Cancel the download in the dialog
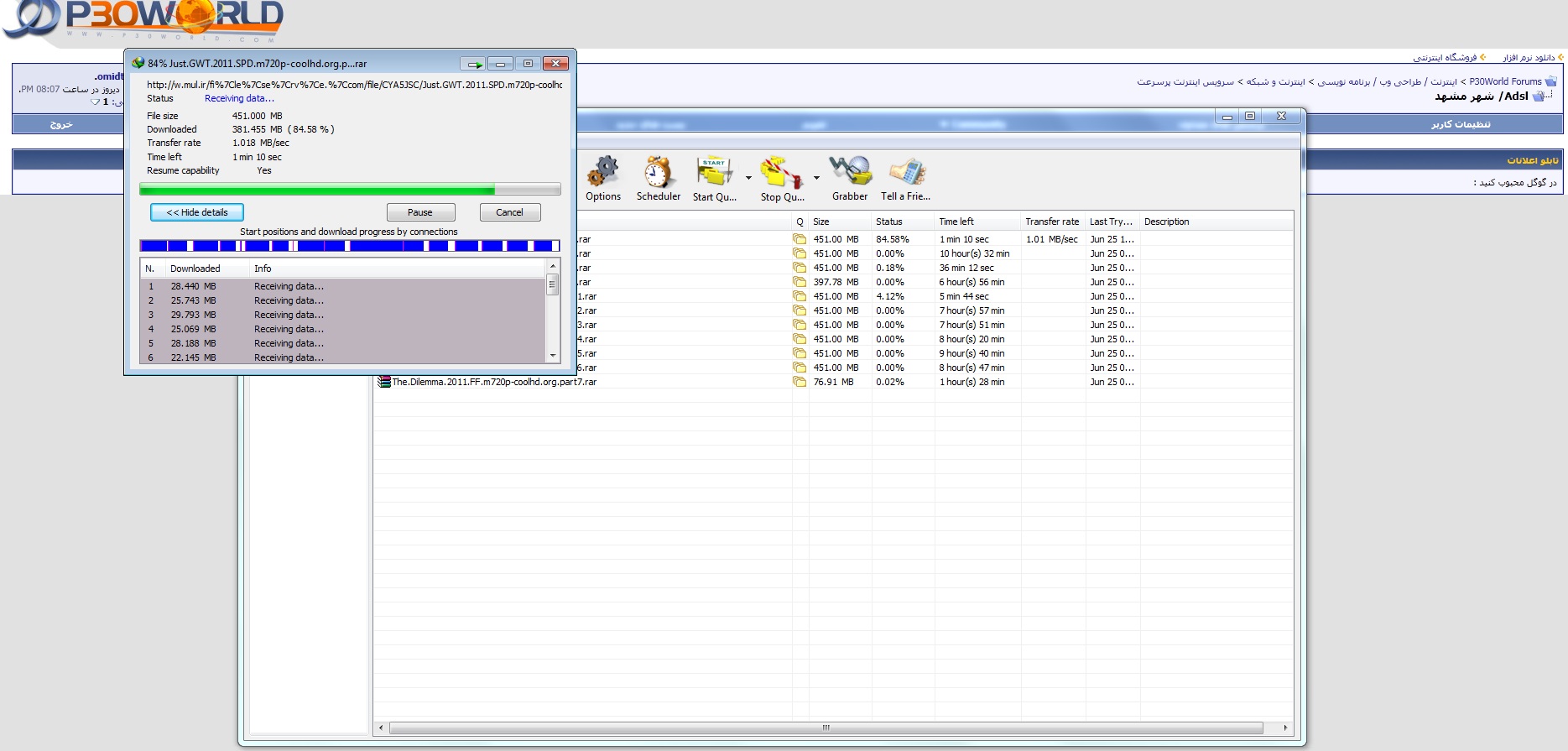Image resolution: width=1568 pixels, height=751 pixels. click(x=509, y=212)
